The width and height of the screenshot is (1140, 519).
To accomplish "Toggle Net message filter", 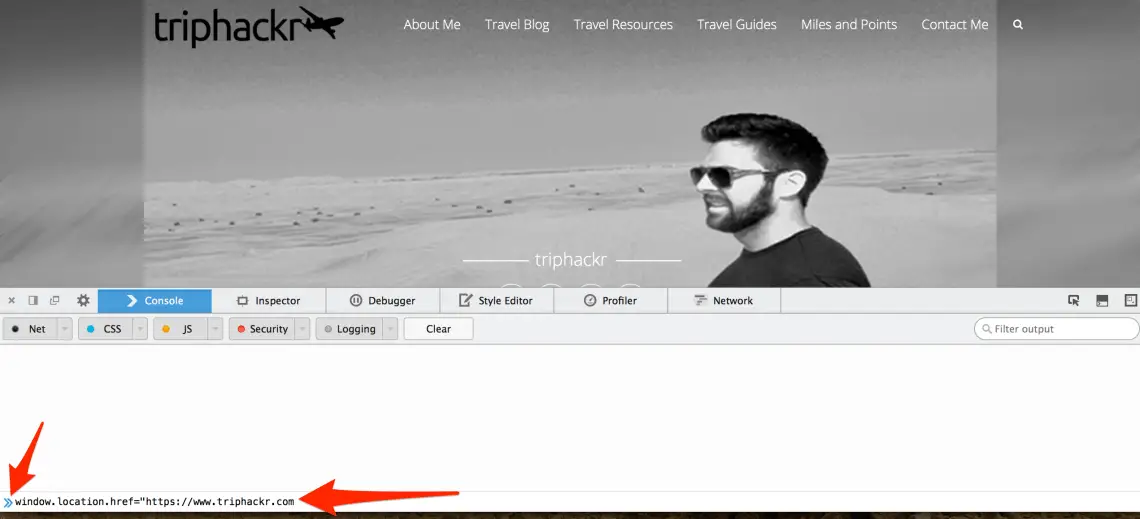I will [x=30, y=329].
